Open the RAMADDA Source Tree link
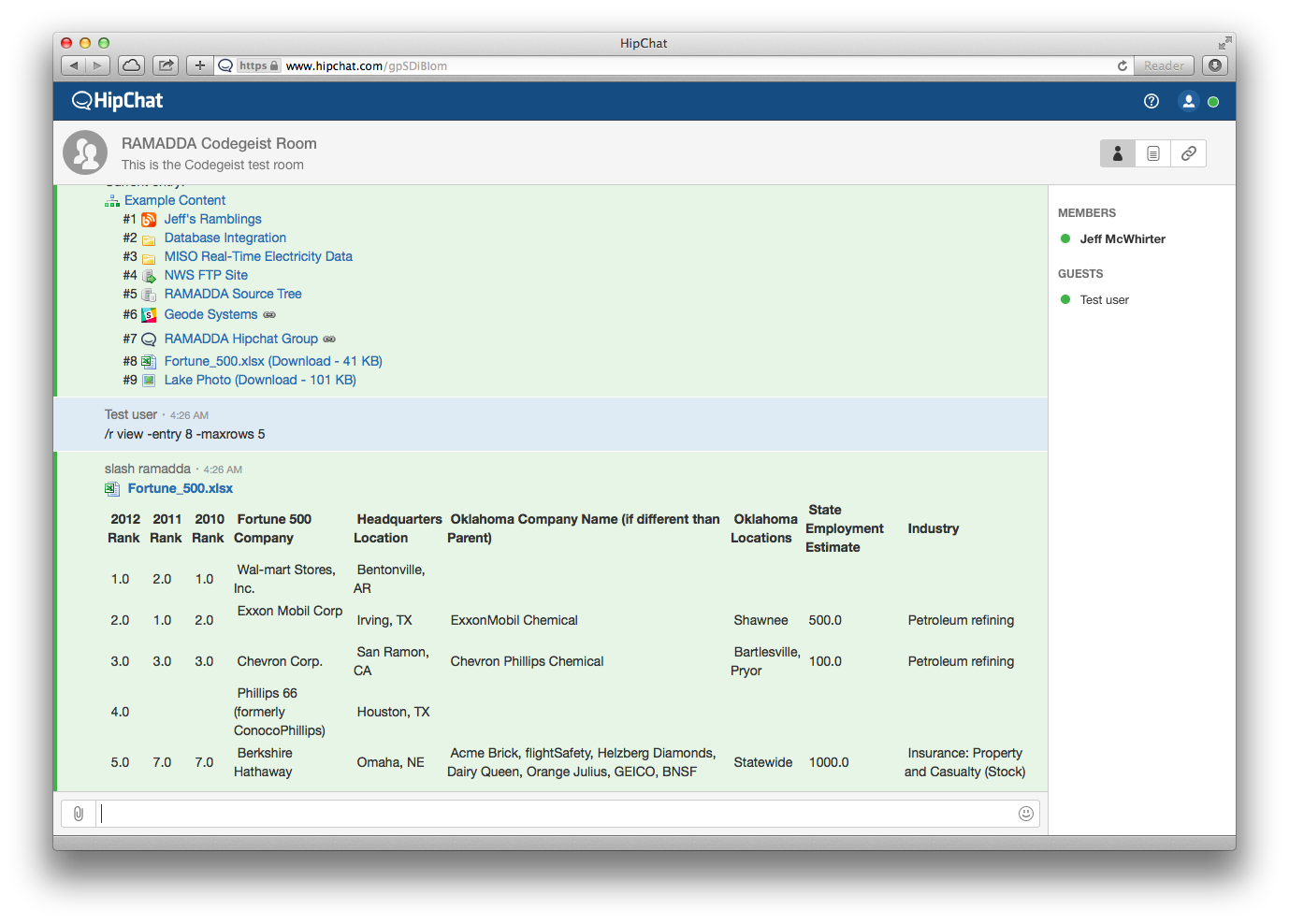This screenshot has height=924, width=1289. pos(233,294)
